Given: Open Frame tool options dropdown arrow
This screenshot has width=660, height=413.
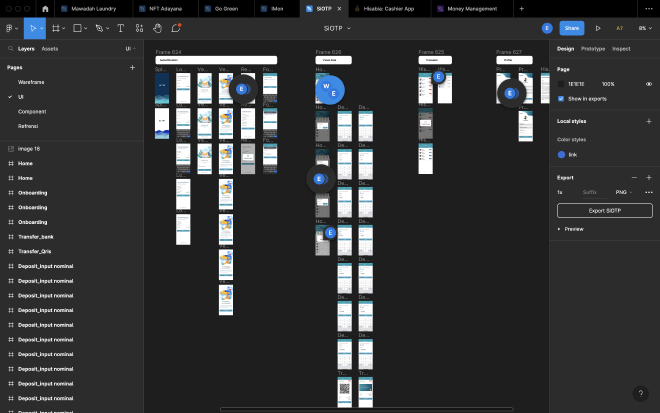Looking at the screenshot, I should coord(64,29).
